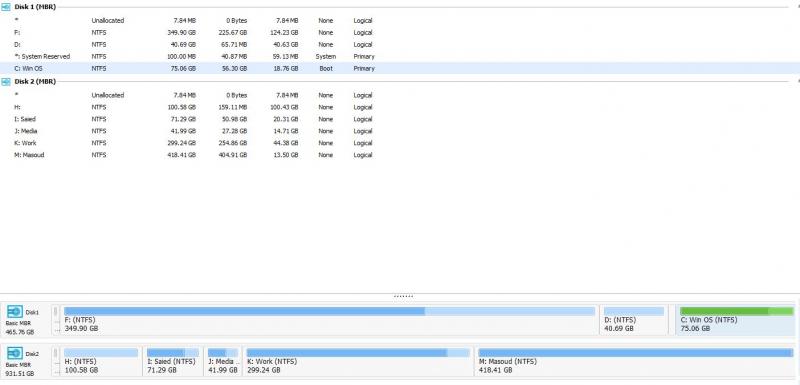Click the '404.91 GB' used-space cell
Screen dimensions: 800x385
click(233, 155)
